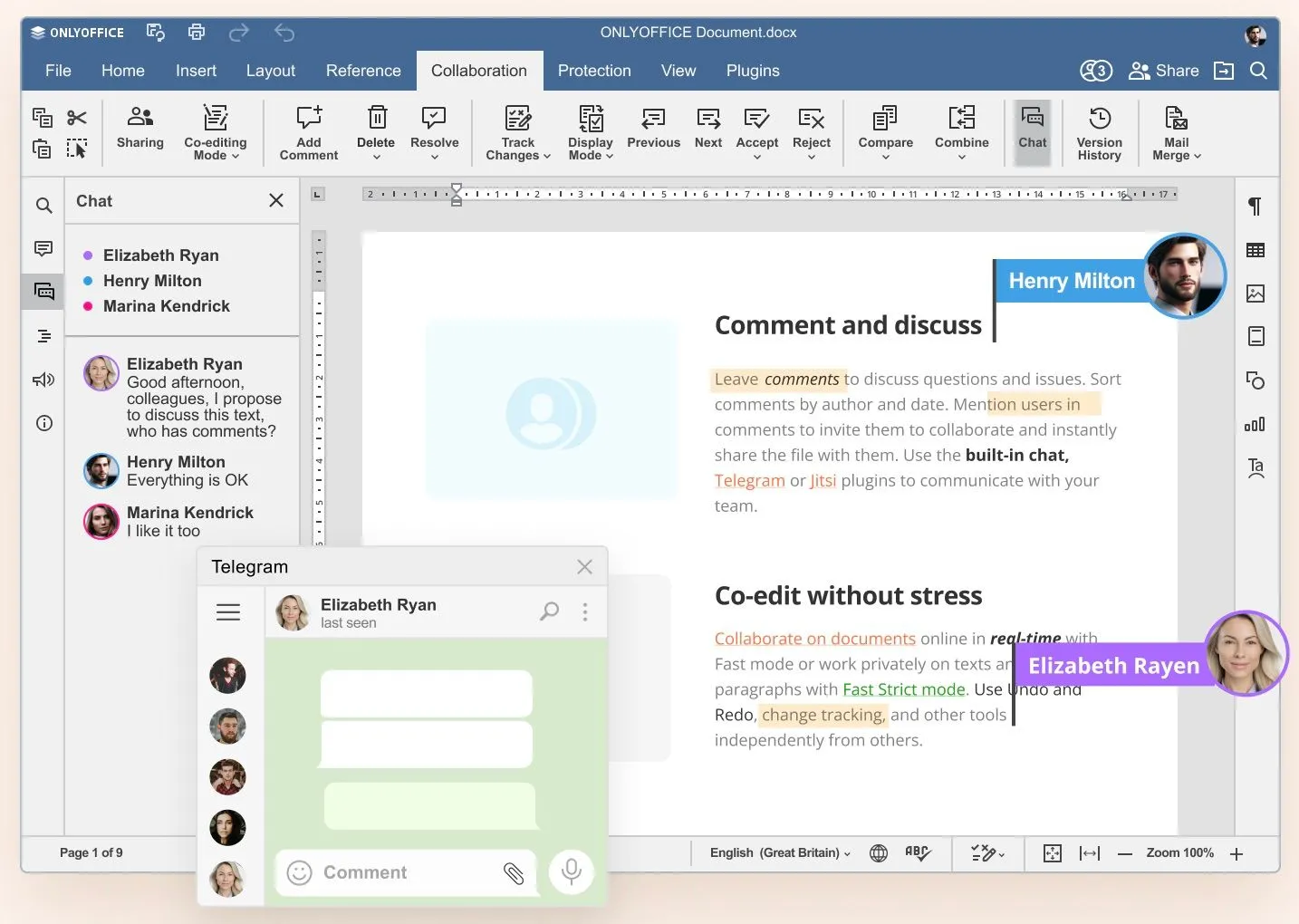Go to Previous change

pyautogui.click(x=653, y=128)
